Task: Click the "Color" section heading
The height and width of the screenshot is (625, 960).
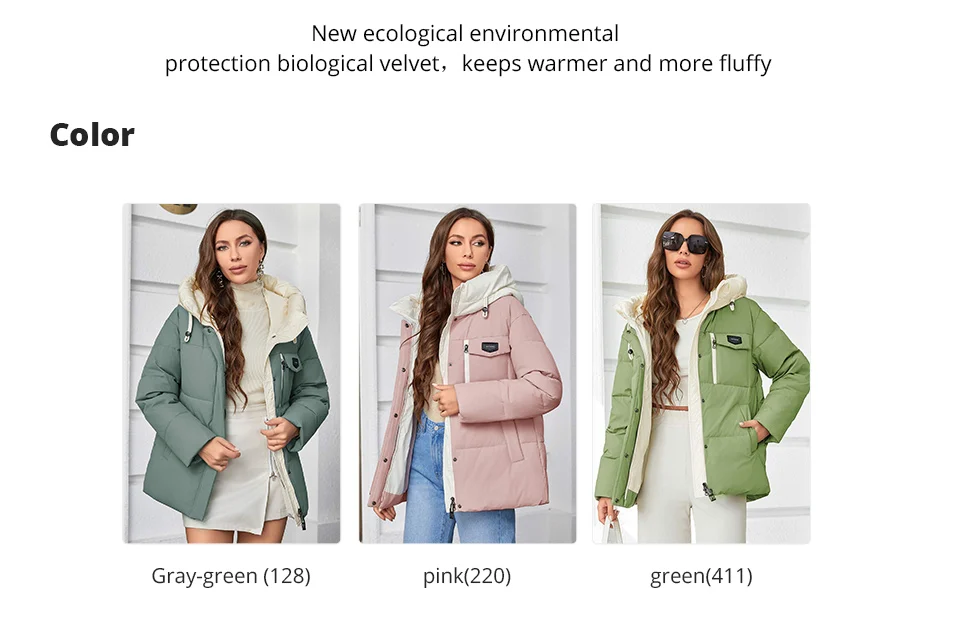Action: 92,135
